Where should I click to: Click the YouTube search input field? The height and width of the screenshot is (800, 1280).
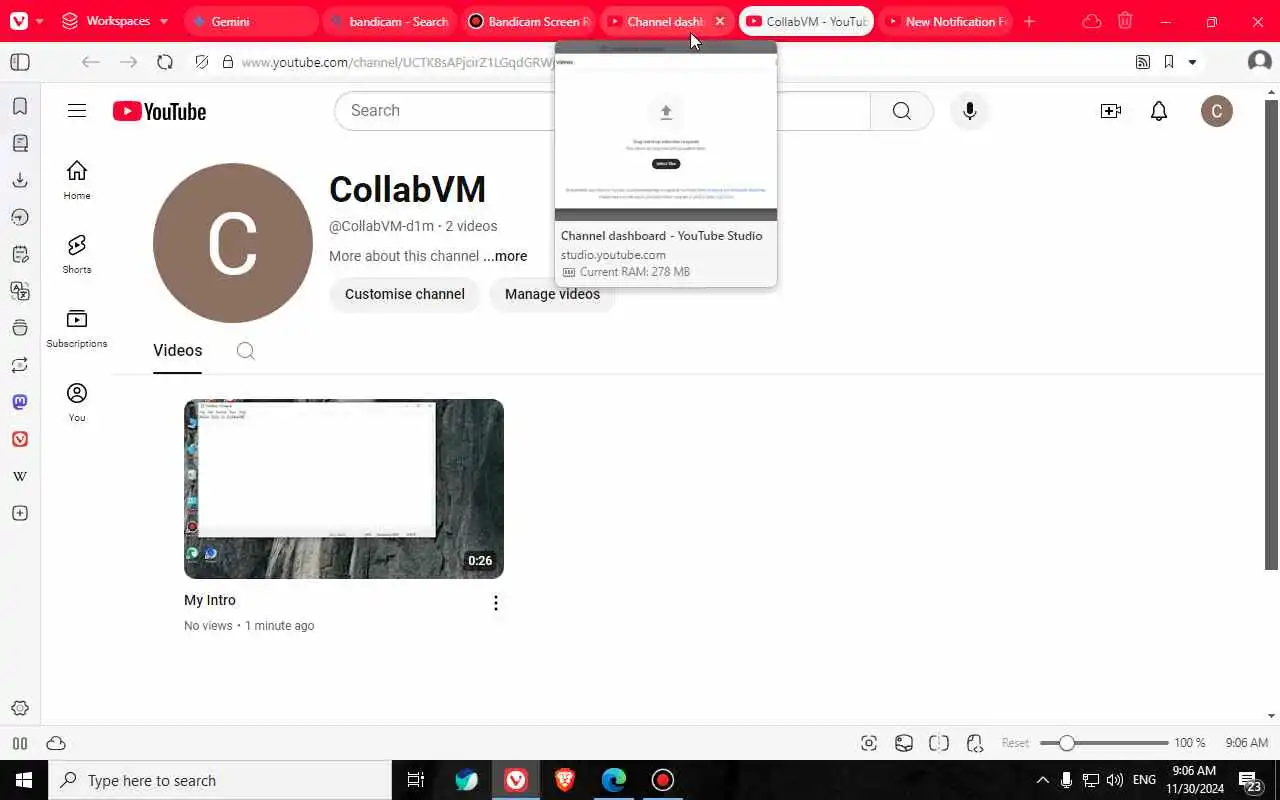[603, 111]
